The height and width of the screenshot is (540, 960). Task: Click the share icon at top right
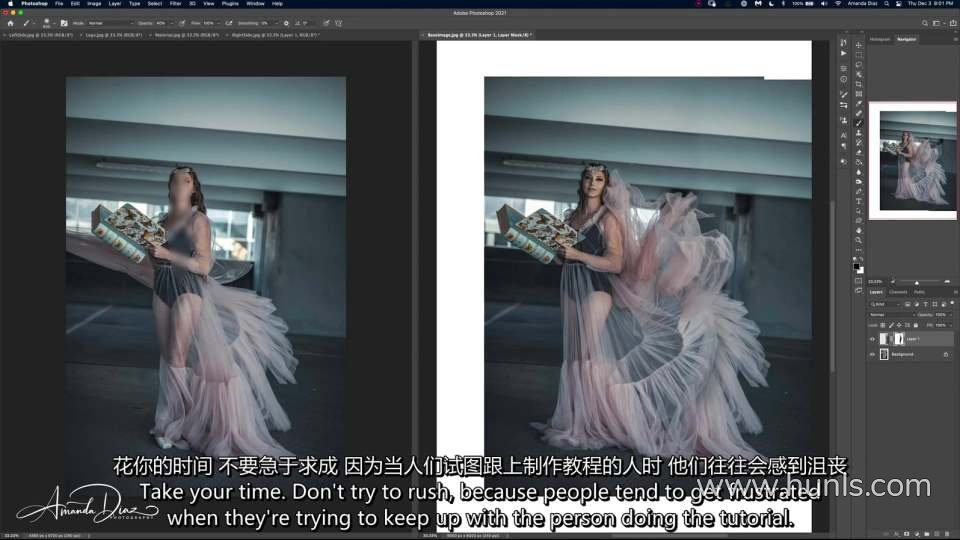point(953,23)
